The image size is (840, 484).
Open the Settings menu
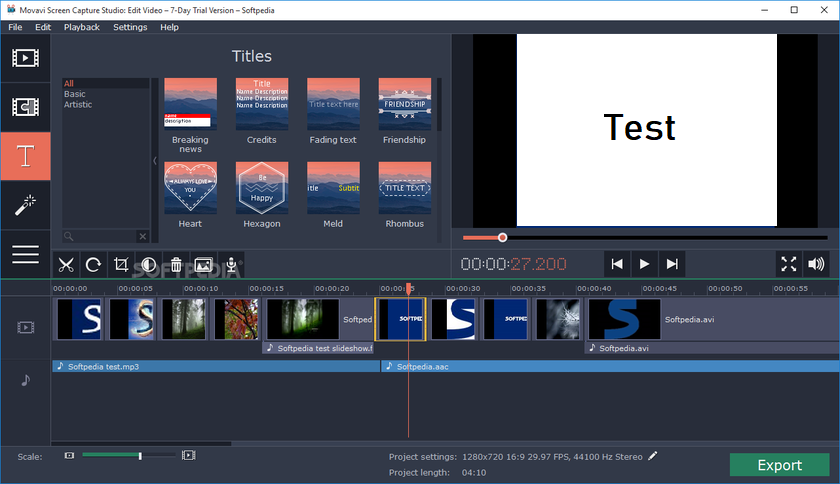pyautogui.click(x=130, y=27)
